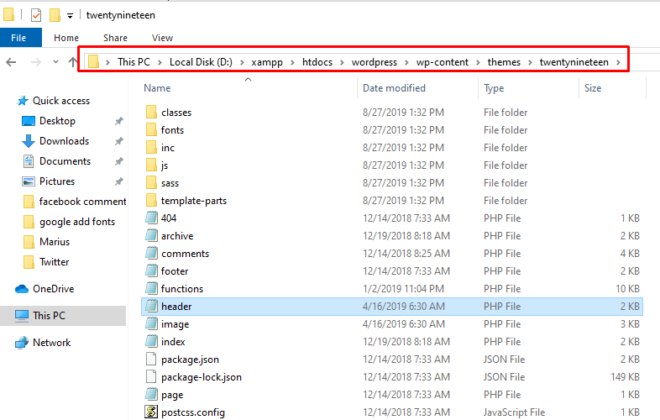This screenshot has width=660, height=420.
Task: Click the pin icon next to Pictures
Action: pos(119,181)
